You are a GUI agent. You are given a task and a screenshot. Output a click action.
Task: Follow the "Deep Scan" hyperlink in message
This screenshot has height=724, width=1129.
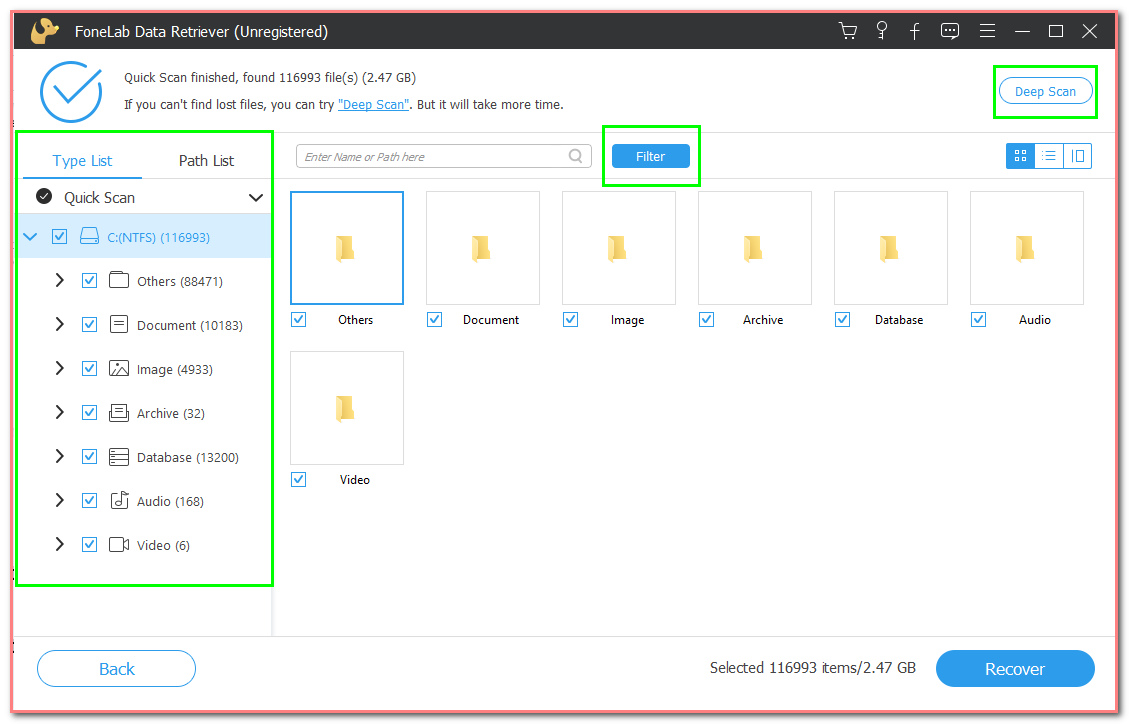pos(373,104)
